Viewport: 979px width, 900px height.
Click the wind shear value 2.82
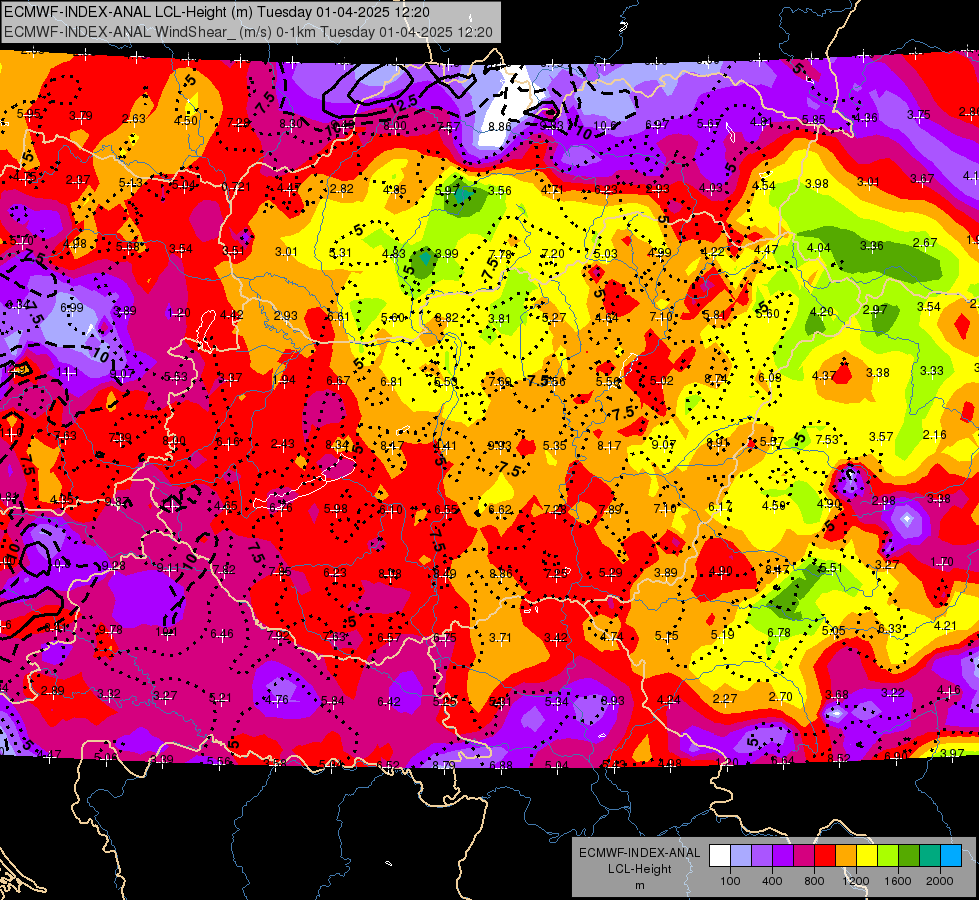click(342, 189)
